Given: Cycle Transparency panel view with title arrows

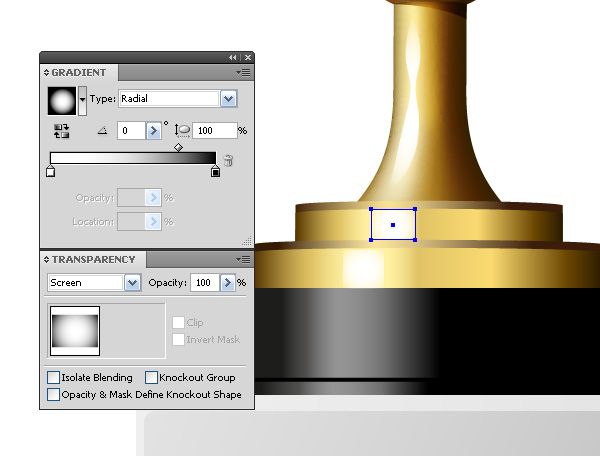Looking at the screenshot, I should tap(46, 259).
